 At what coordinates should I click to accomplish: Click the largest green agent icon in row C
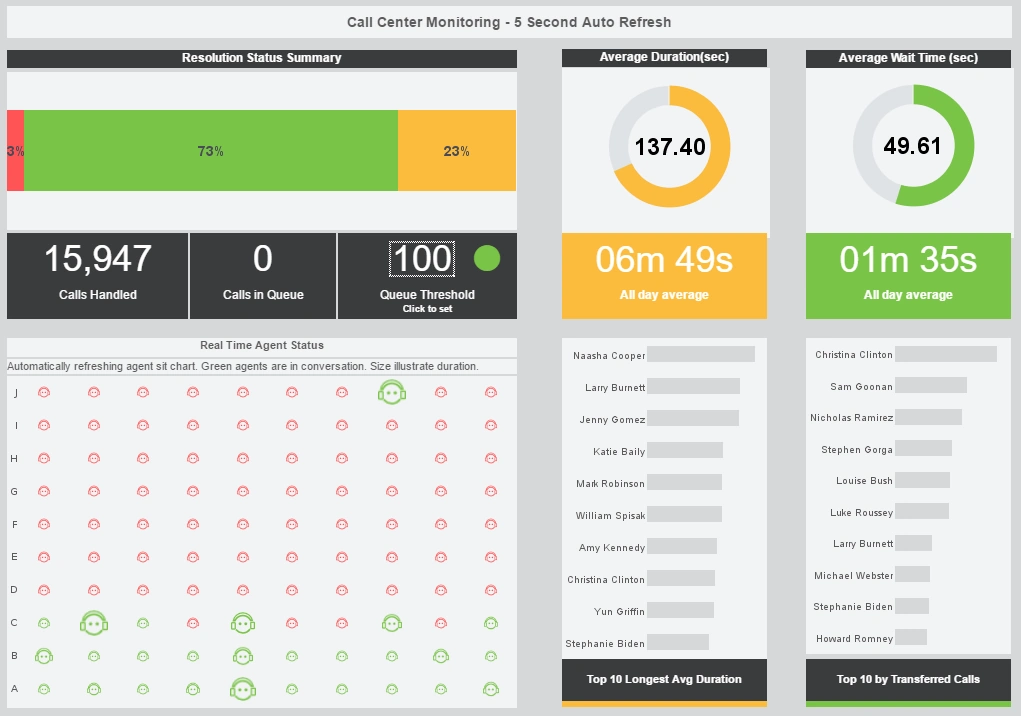point(93,622)
